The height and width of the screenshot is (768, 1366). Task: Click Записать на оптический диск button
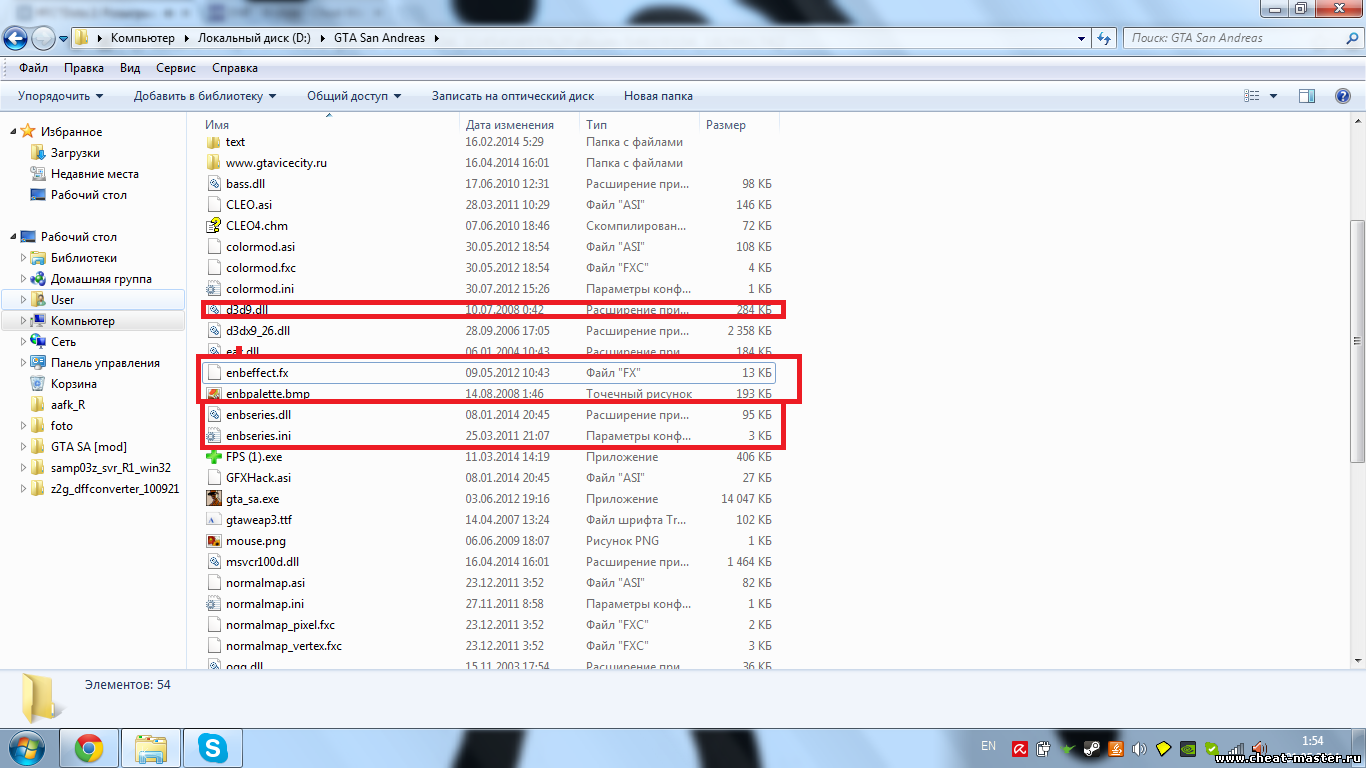click(x=512, y=96)
